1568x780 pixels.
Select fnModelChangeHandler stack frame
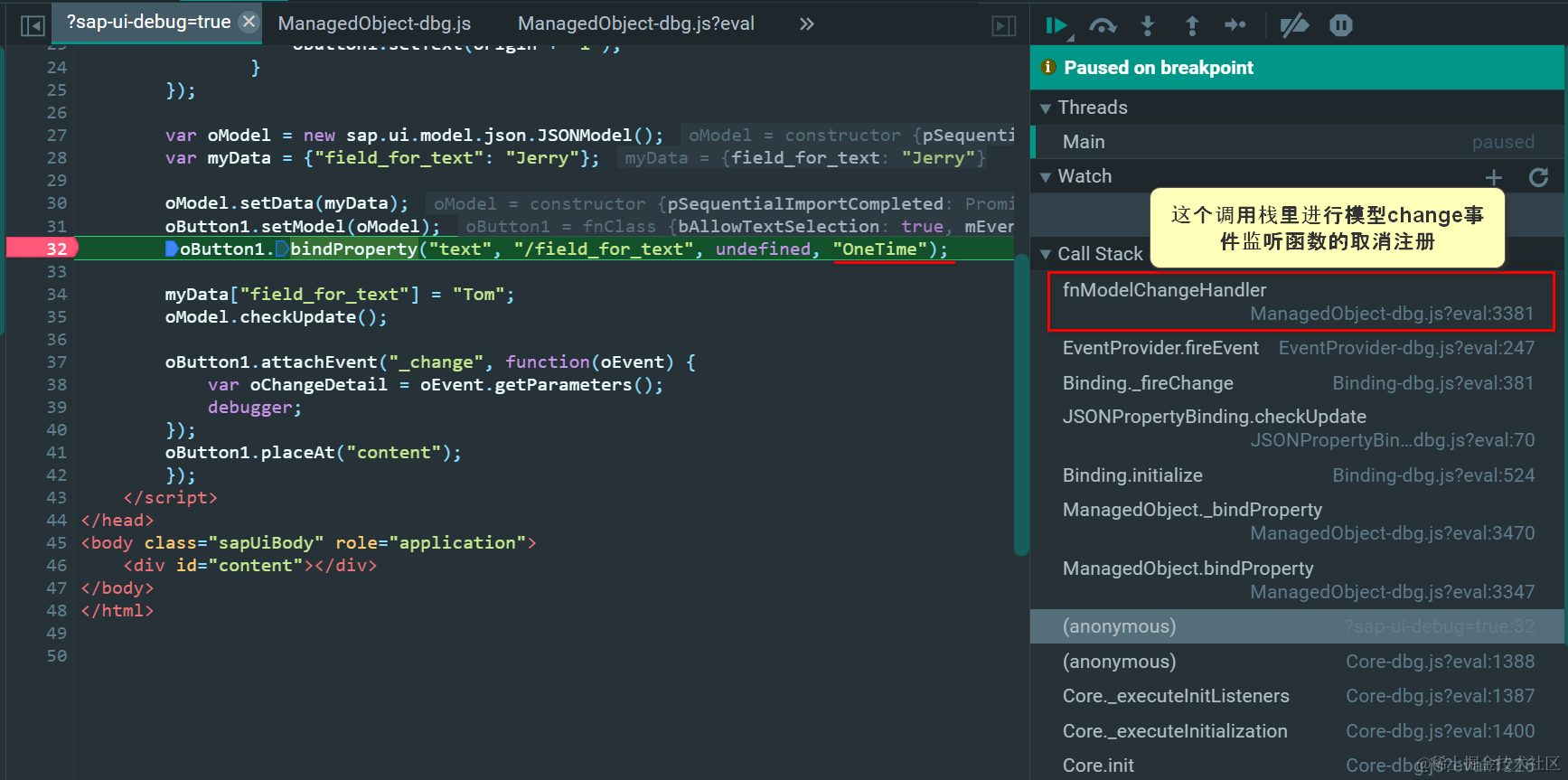coord(1297,301)
